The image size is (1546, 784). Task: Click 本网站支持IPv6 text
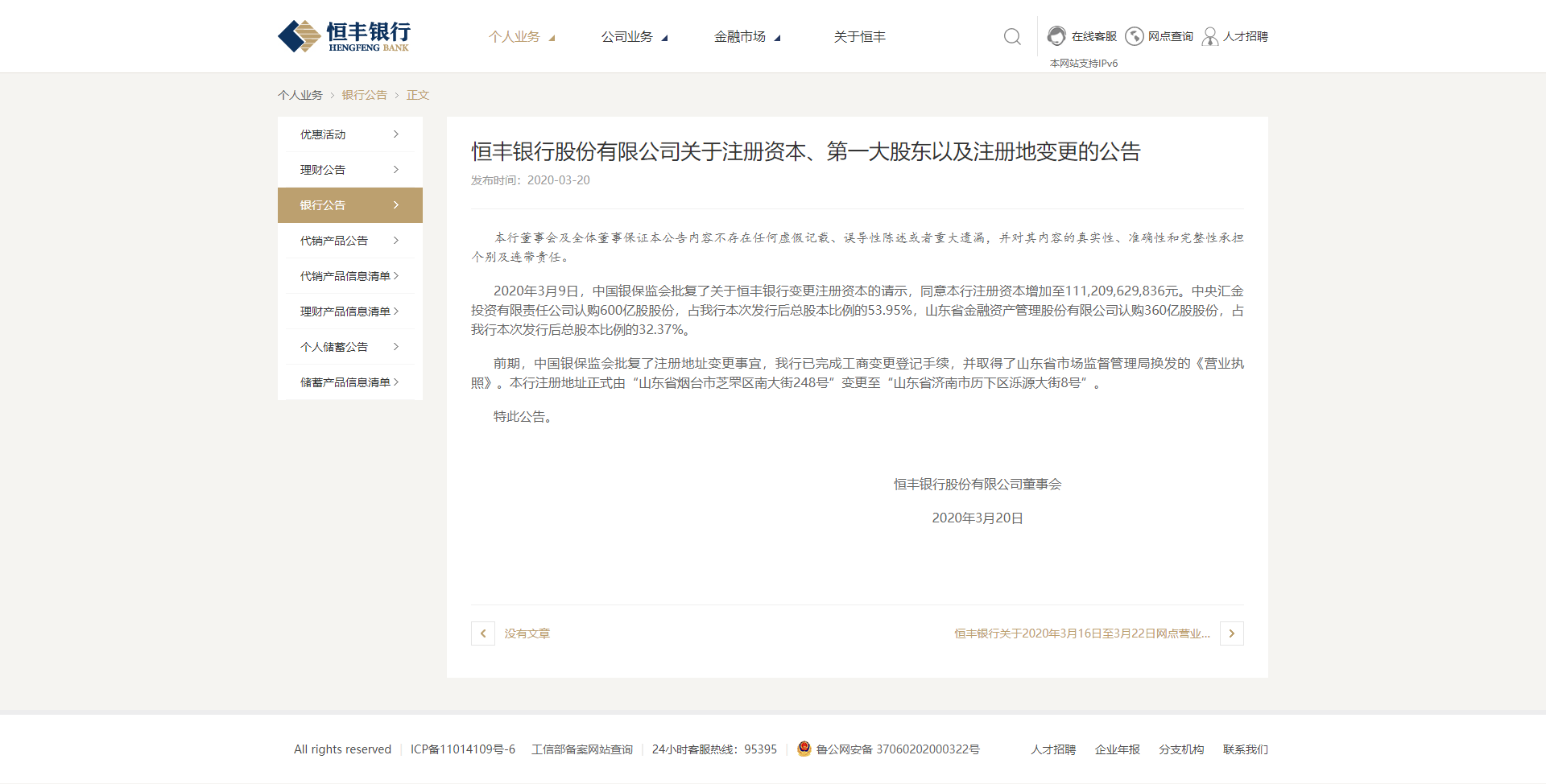1084,64
